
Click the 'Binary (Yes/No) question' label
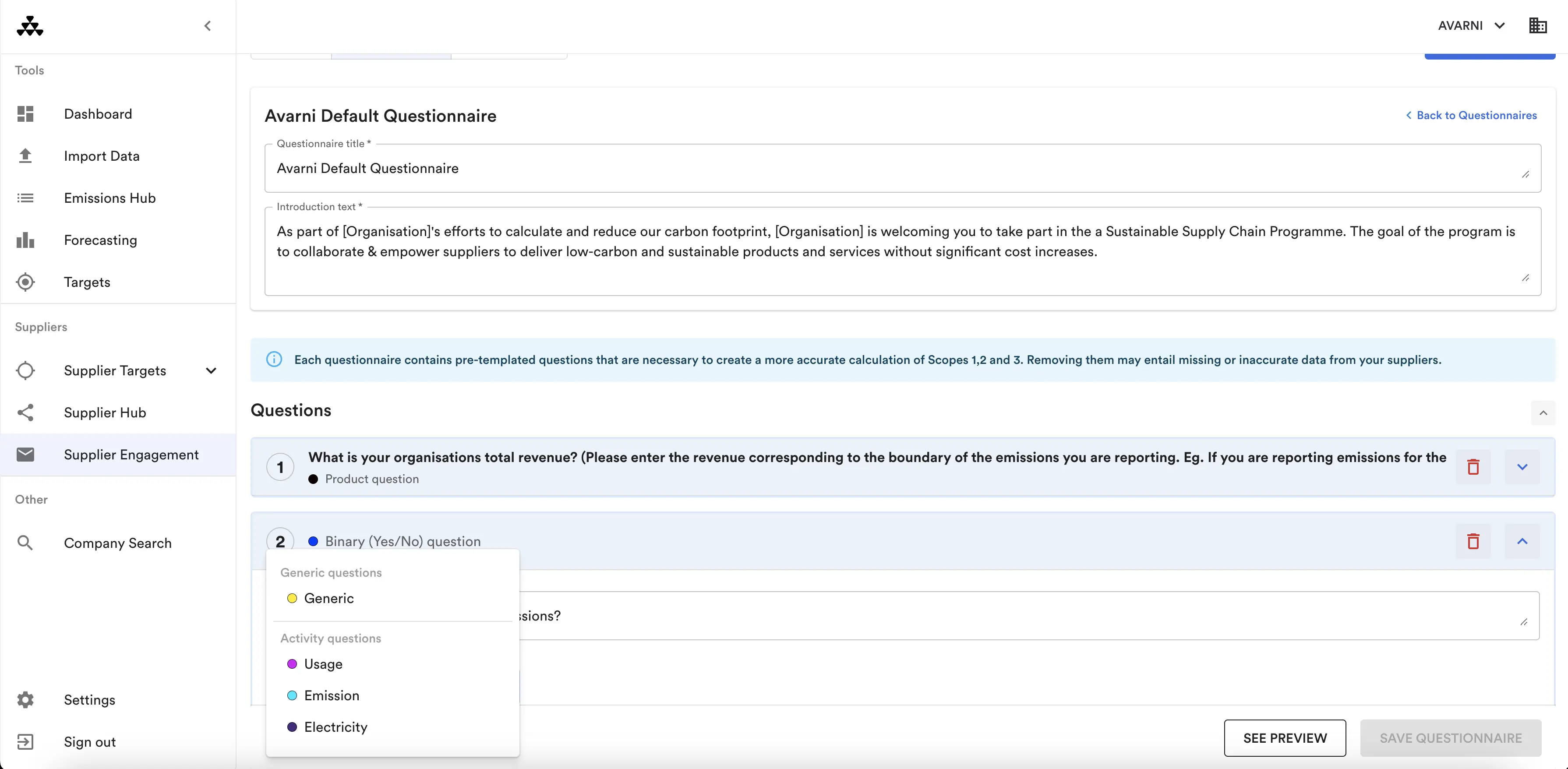click(x=403, y=541)
